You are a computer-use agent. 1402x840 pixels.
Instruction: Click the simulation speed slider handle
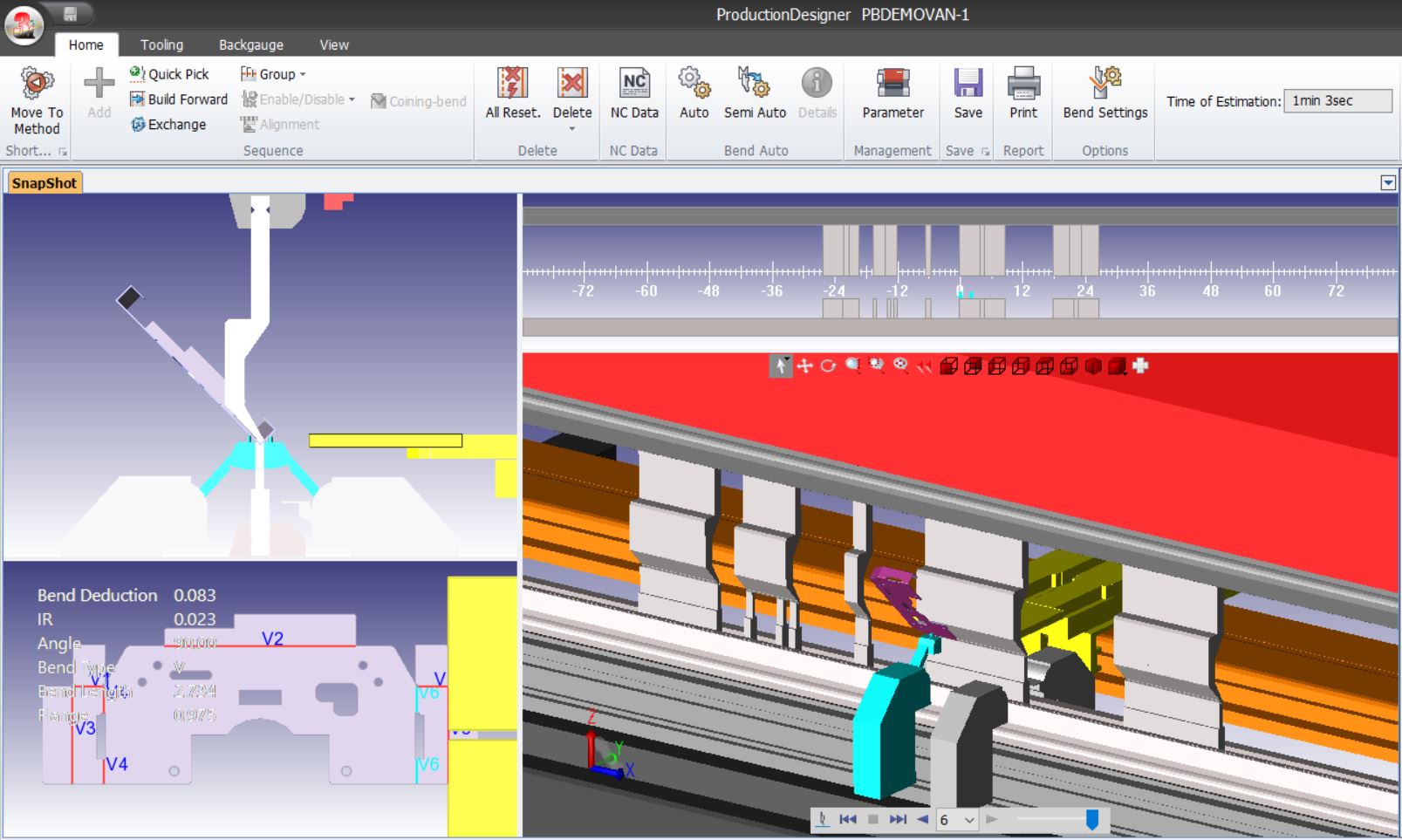click(1091, 819)
